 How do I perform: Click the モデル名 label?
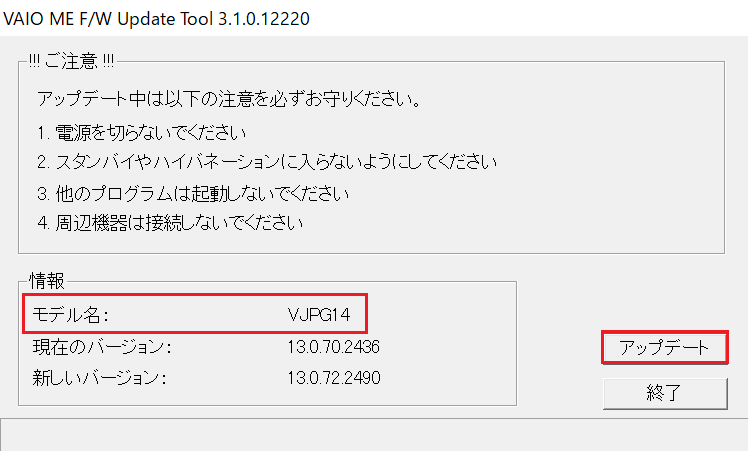(71, 315)
